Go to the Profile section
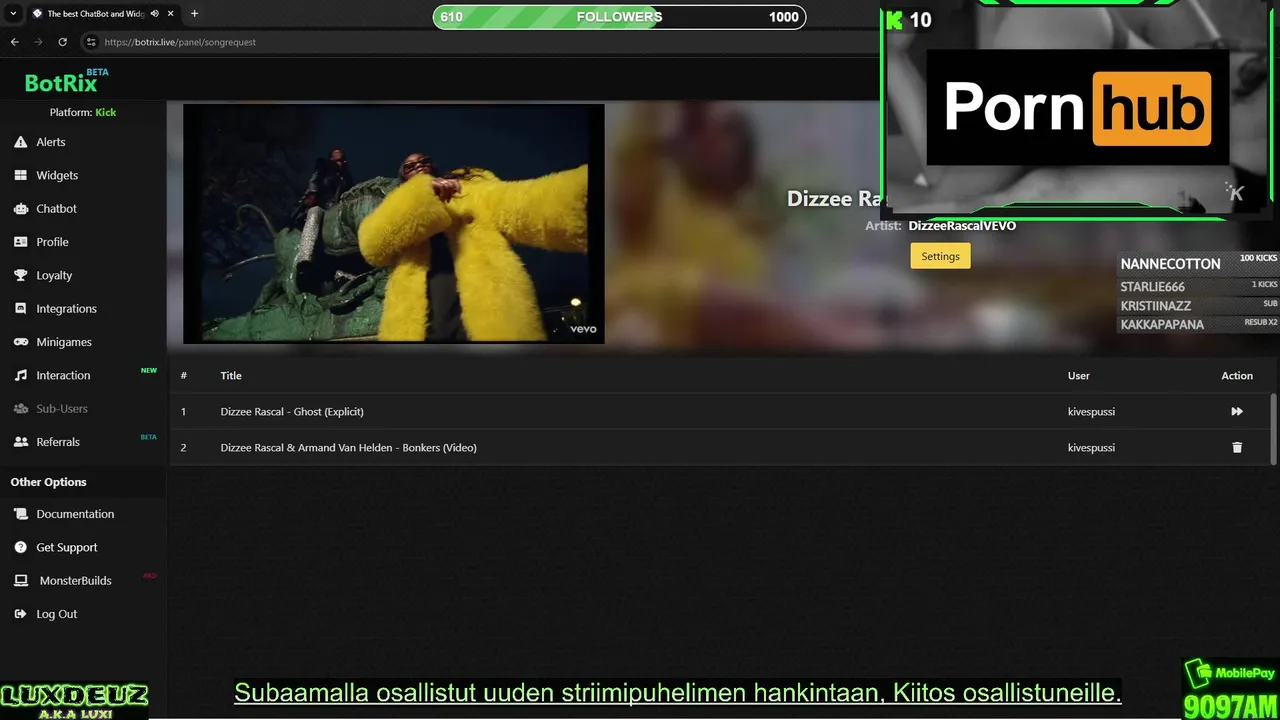Screen dimensions: 1280x720 point(52,242)
